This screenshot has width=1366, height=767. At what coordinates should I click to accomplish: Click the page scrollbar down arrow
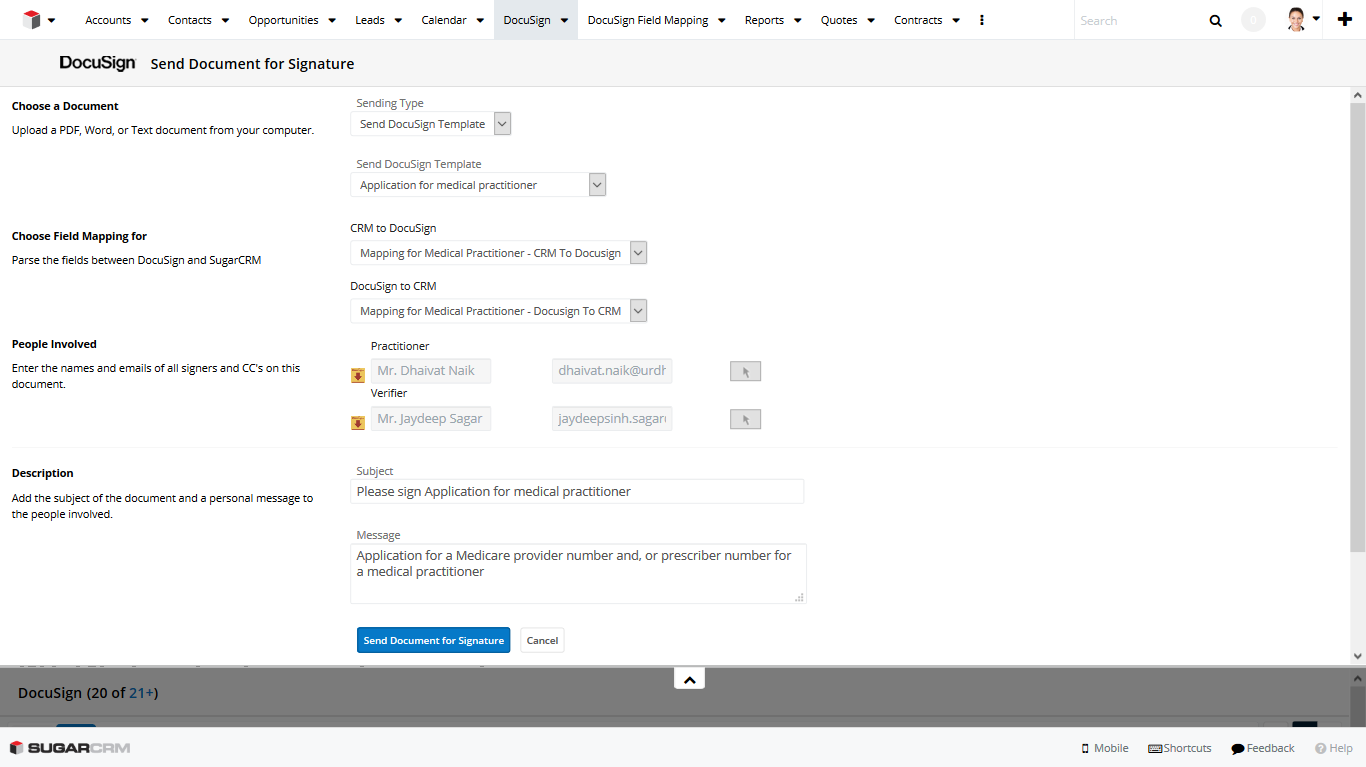(x=1358, y=657)
